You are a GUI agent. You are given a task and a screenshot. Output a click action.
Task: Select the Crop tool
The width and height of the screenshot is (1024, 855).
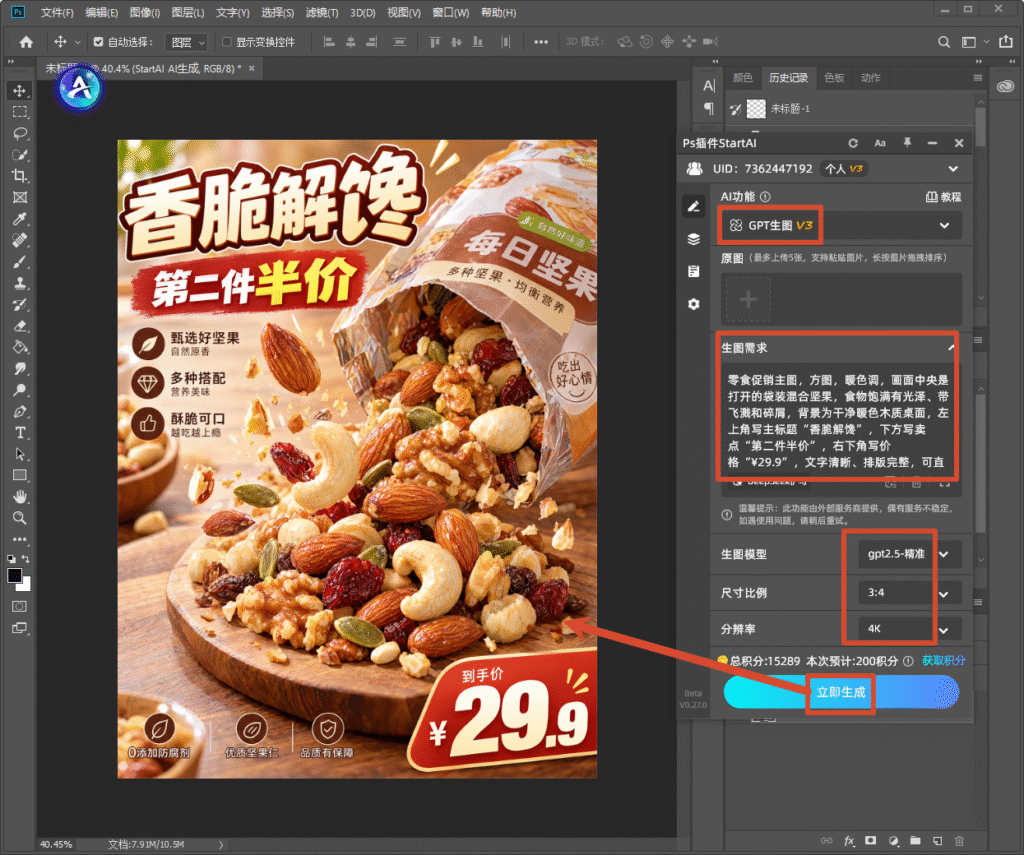click(x=20, y=176)
